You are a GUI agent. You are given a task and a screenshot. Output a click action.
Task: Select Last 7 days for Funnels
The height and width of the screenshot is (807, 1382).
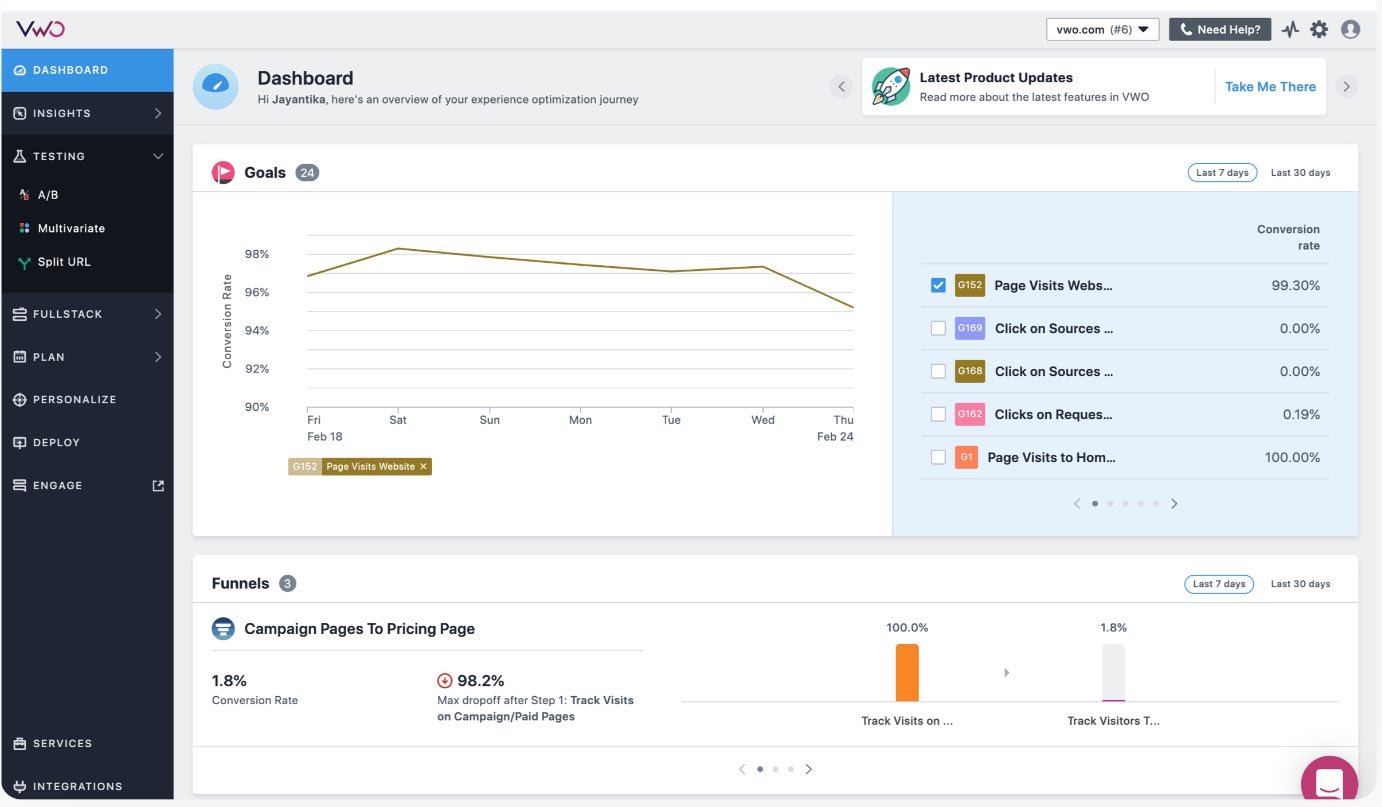(1219, 582)
